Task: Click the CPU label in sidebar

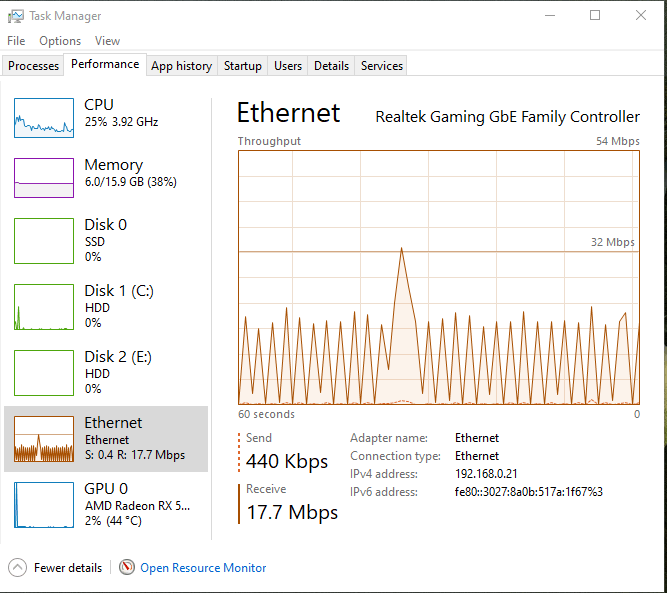Action: 99,105
